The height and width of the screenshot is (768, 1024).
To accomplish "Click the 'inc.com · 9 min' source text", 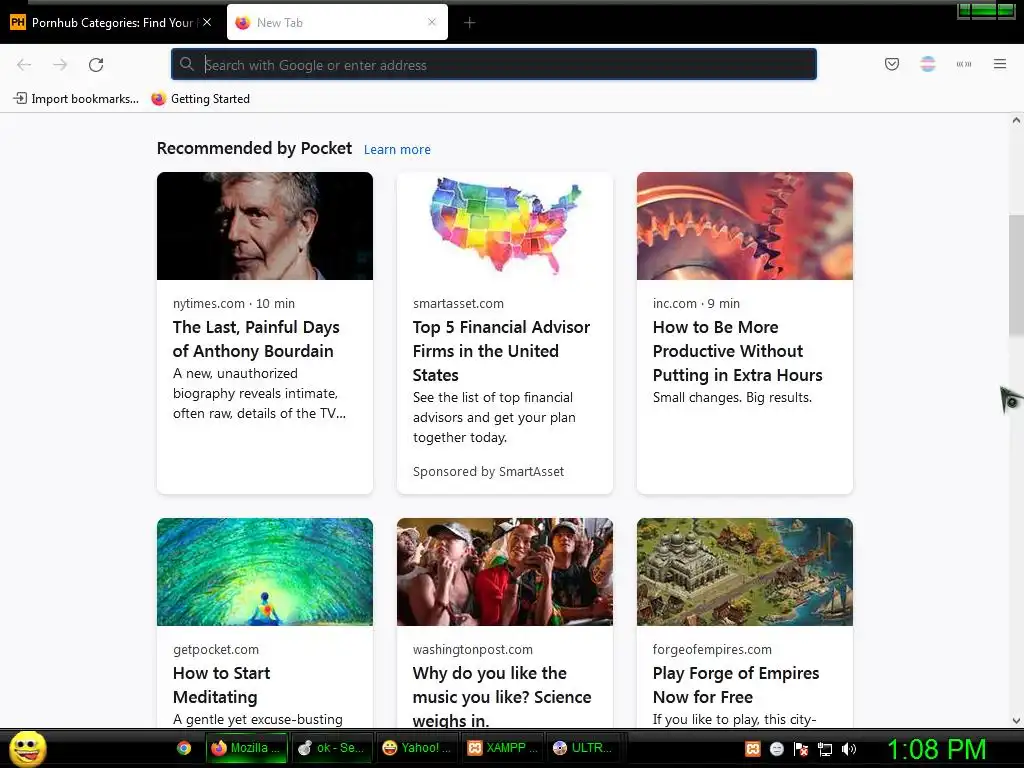I will (696, 304).
